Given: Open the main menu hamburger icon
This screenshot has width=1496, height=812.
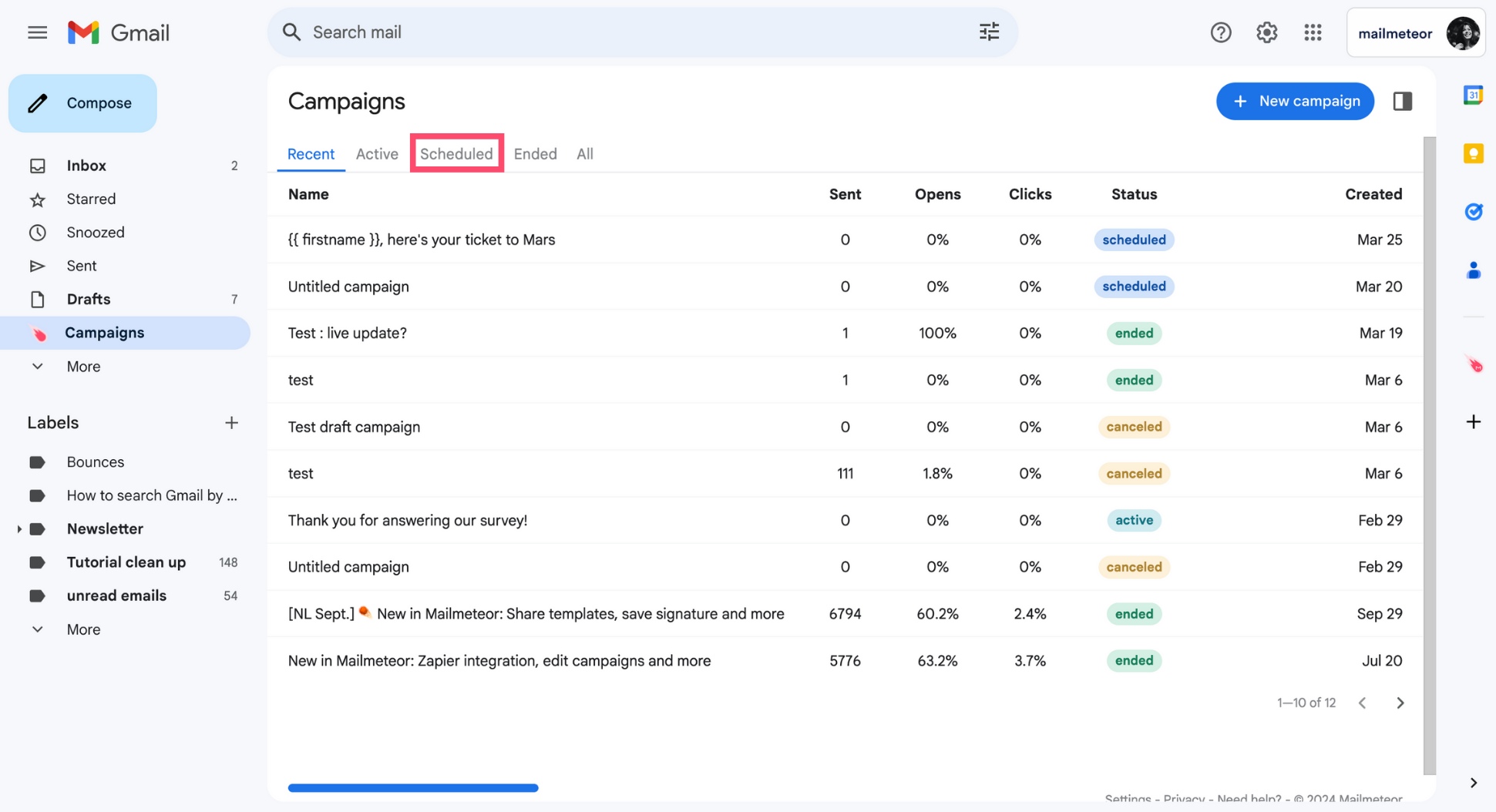Looking at the screenshot, I should (x=37, y=32).
